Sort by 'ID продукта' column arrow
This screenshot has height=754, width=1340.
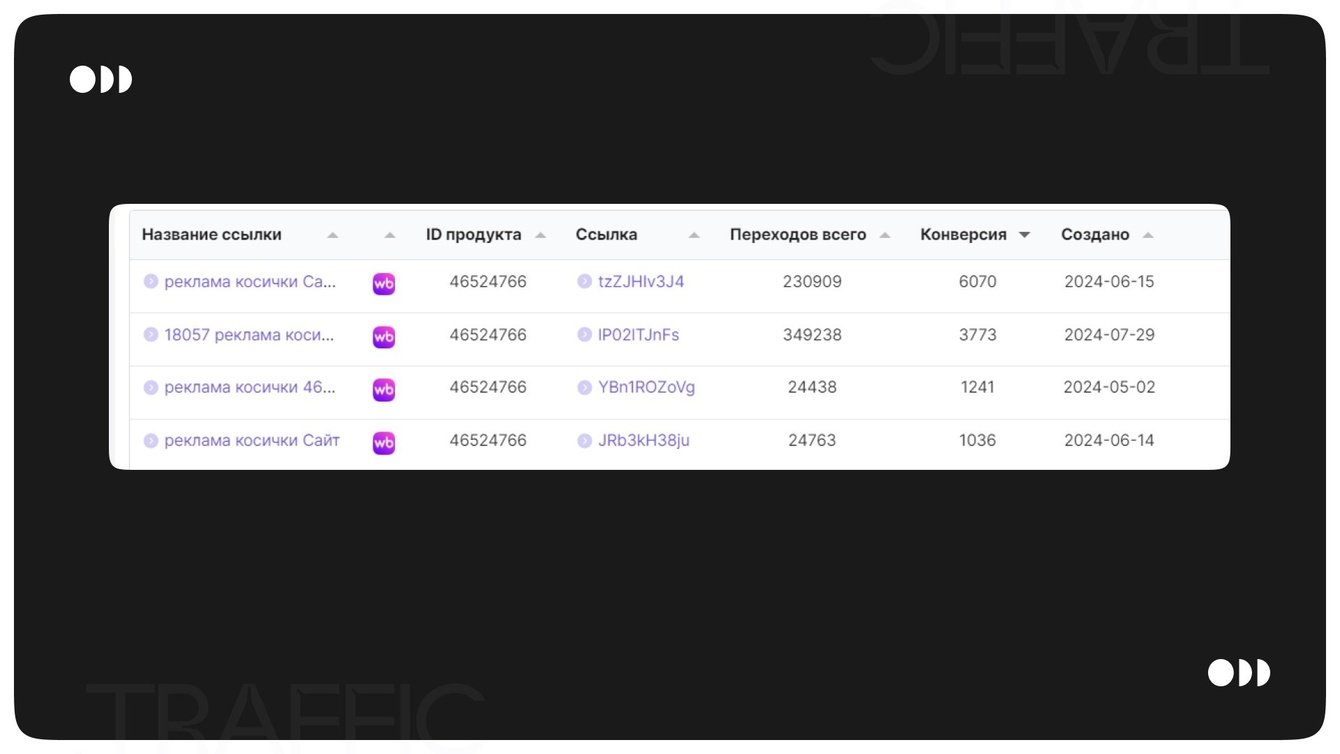[x=541, y=236]
